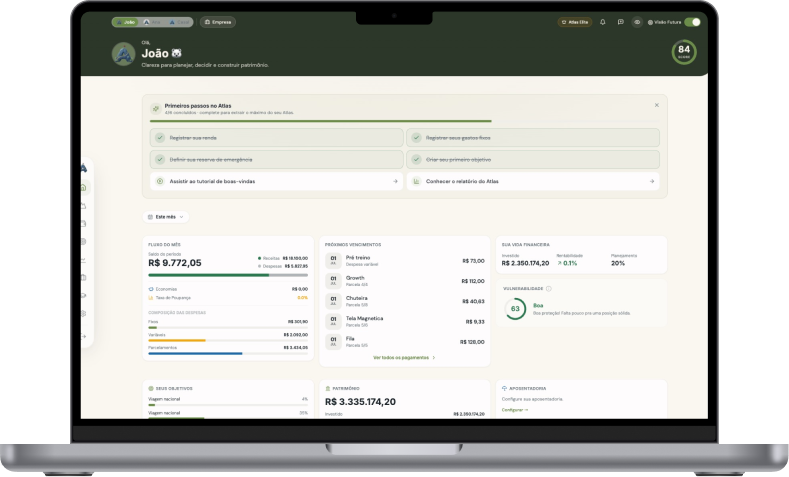Toggle value visibility with the eye icon
Screen dimensions: 789x477
pos(637,22)
